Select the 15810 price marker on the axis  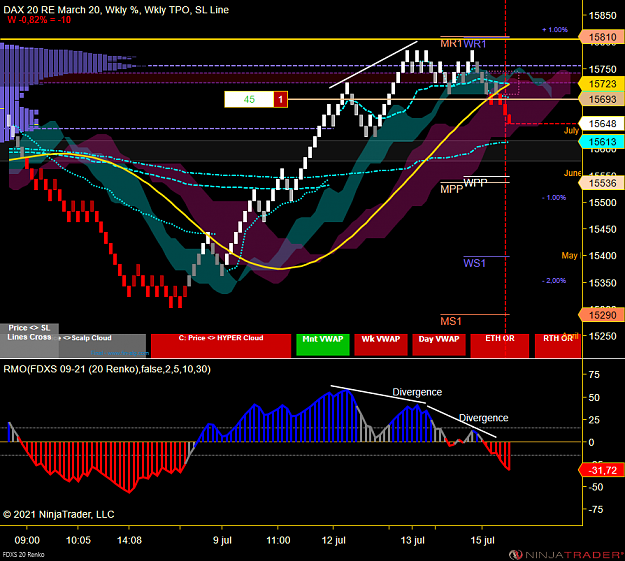[x=603, y=37]
